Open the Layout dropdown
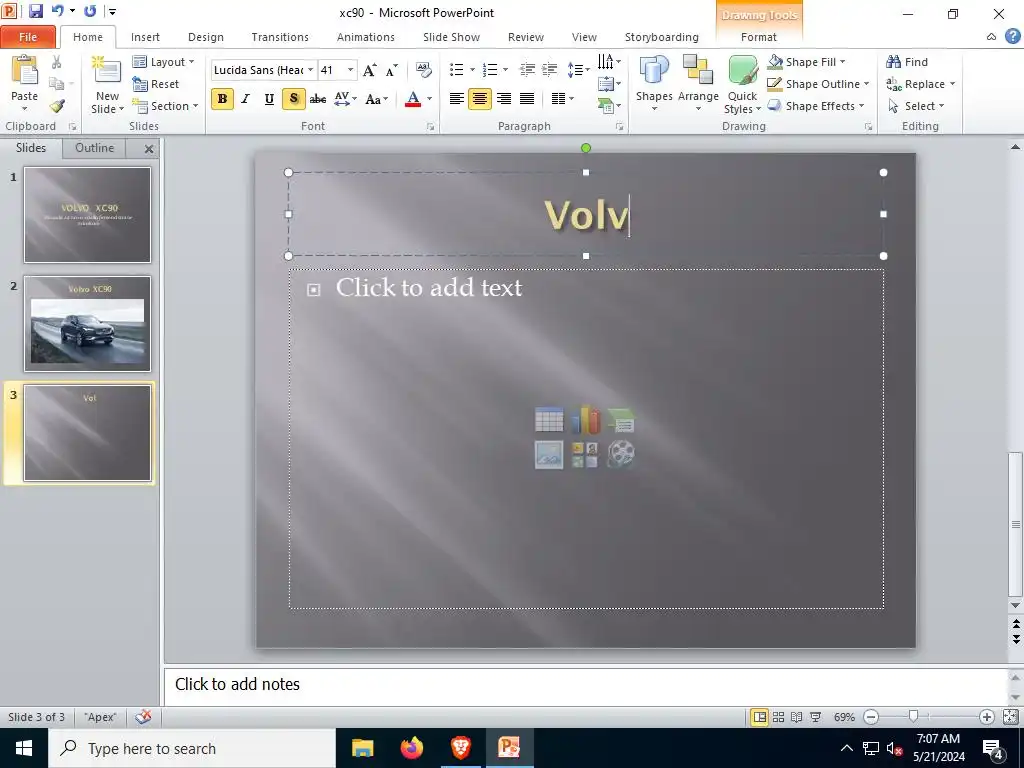The height and width of the screenshot is (768, 1024). pos(164,62)
